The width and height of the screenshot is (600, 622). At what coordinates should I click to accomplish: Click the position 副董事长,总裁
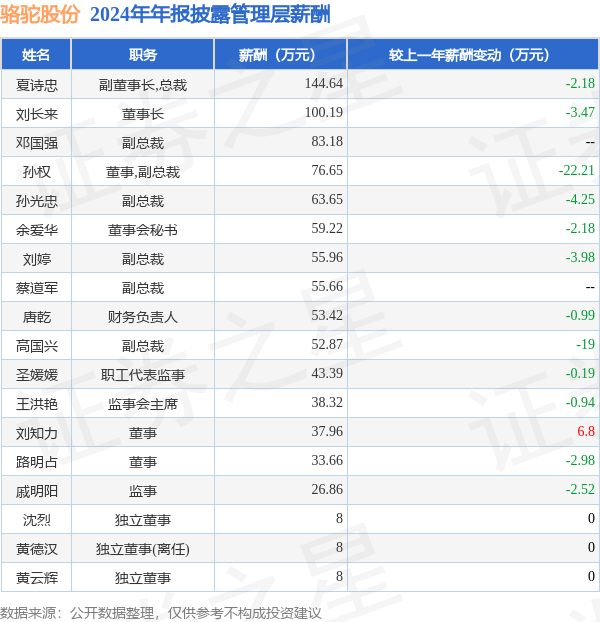(143, 85)
